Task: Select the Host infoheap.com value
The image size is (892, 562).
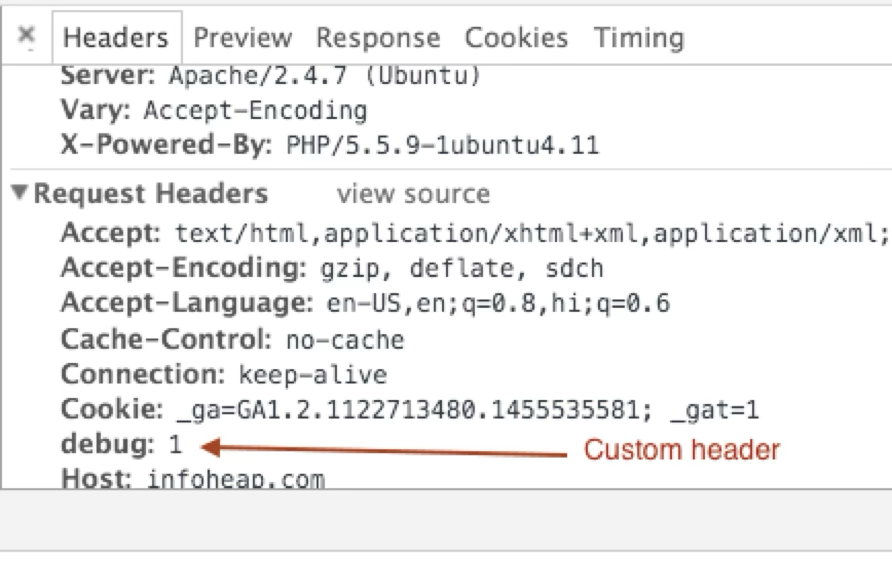Action: coord(236,479)
